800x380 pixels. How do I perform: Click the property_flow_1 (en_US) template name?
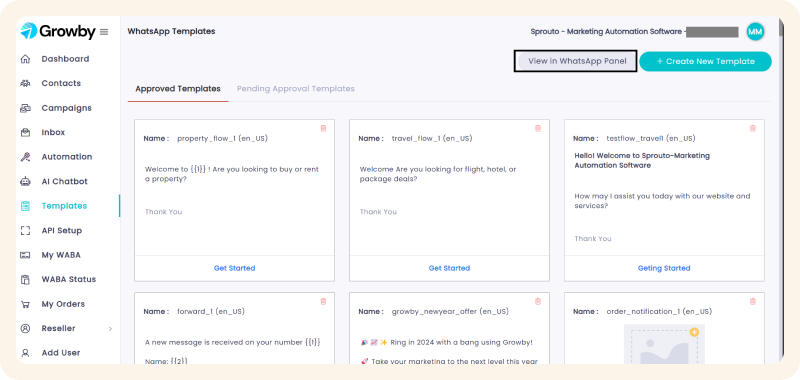[222, 139]
